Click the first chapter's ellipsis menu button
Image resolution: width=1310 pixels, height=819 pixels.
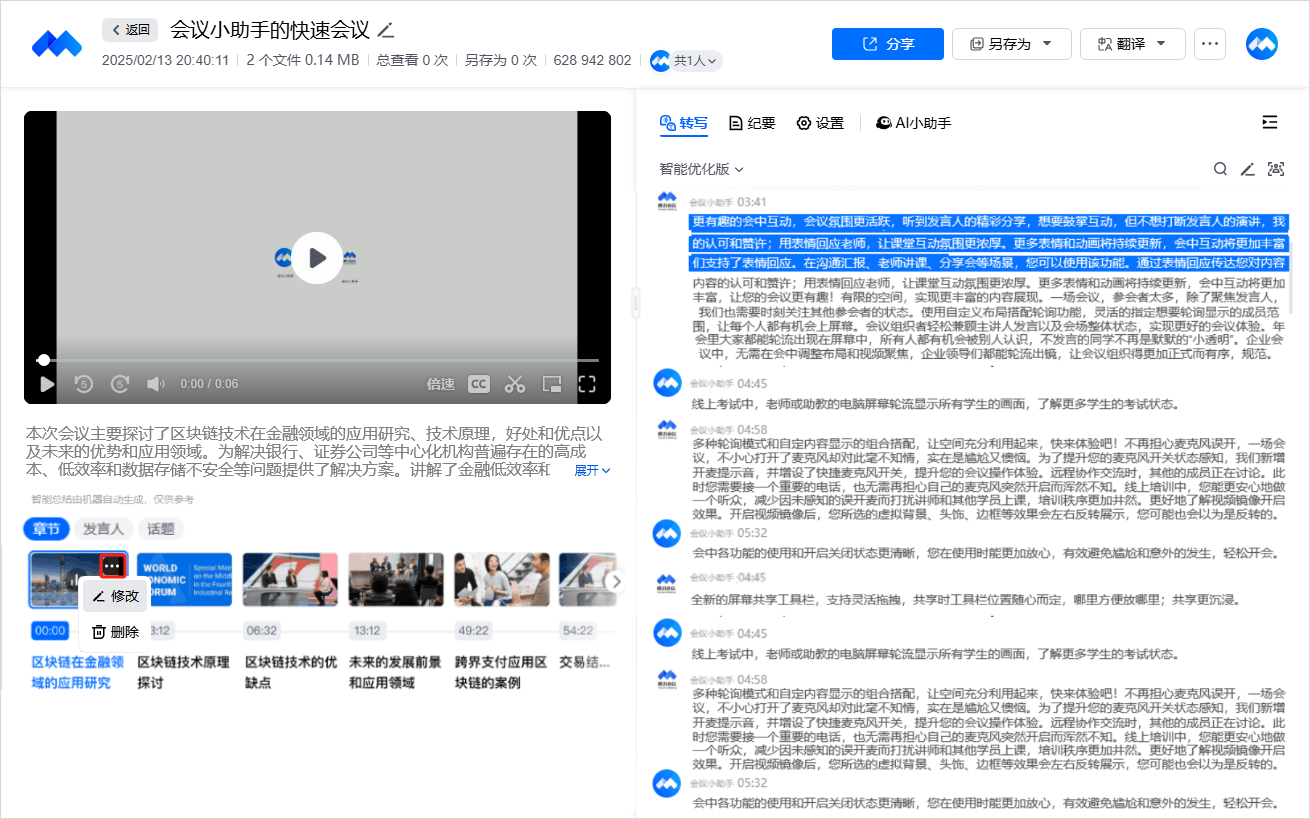112,567
